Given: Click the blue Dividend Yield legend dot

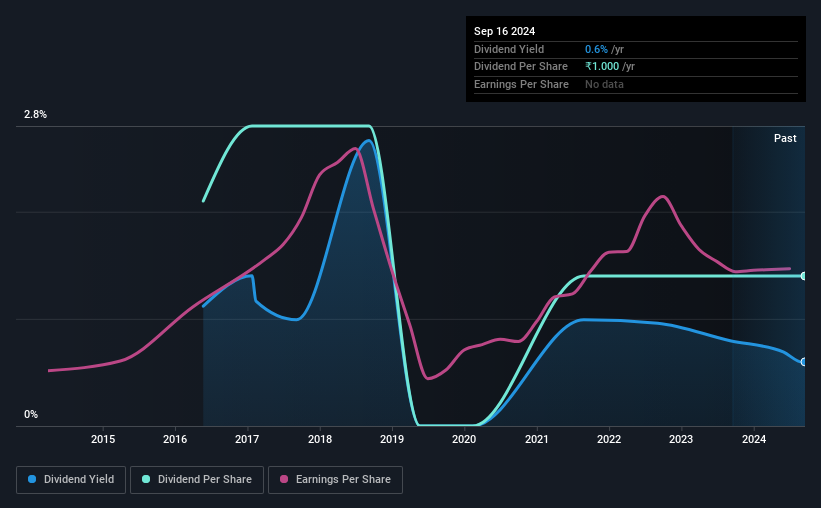Looking at the screenshot, I should coord(32,479).
